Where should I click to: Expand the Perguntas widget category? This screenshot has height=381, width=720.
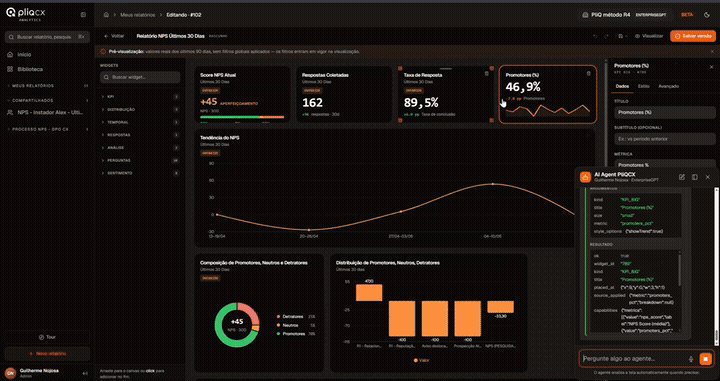tap(140, 161)
